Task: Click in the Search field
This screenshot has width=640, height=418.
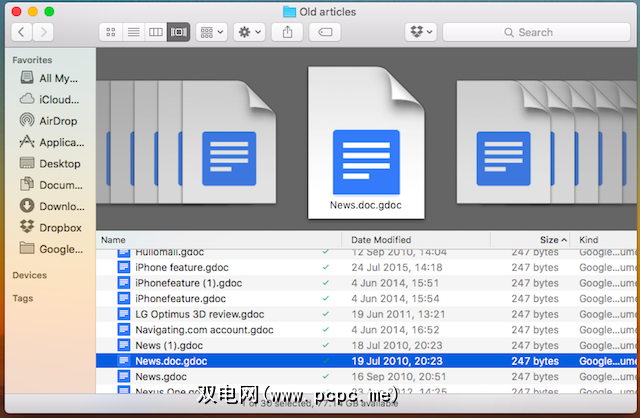Action: point(536,32)
